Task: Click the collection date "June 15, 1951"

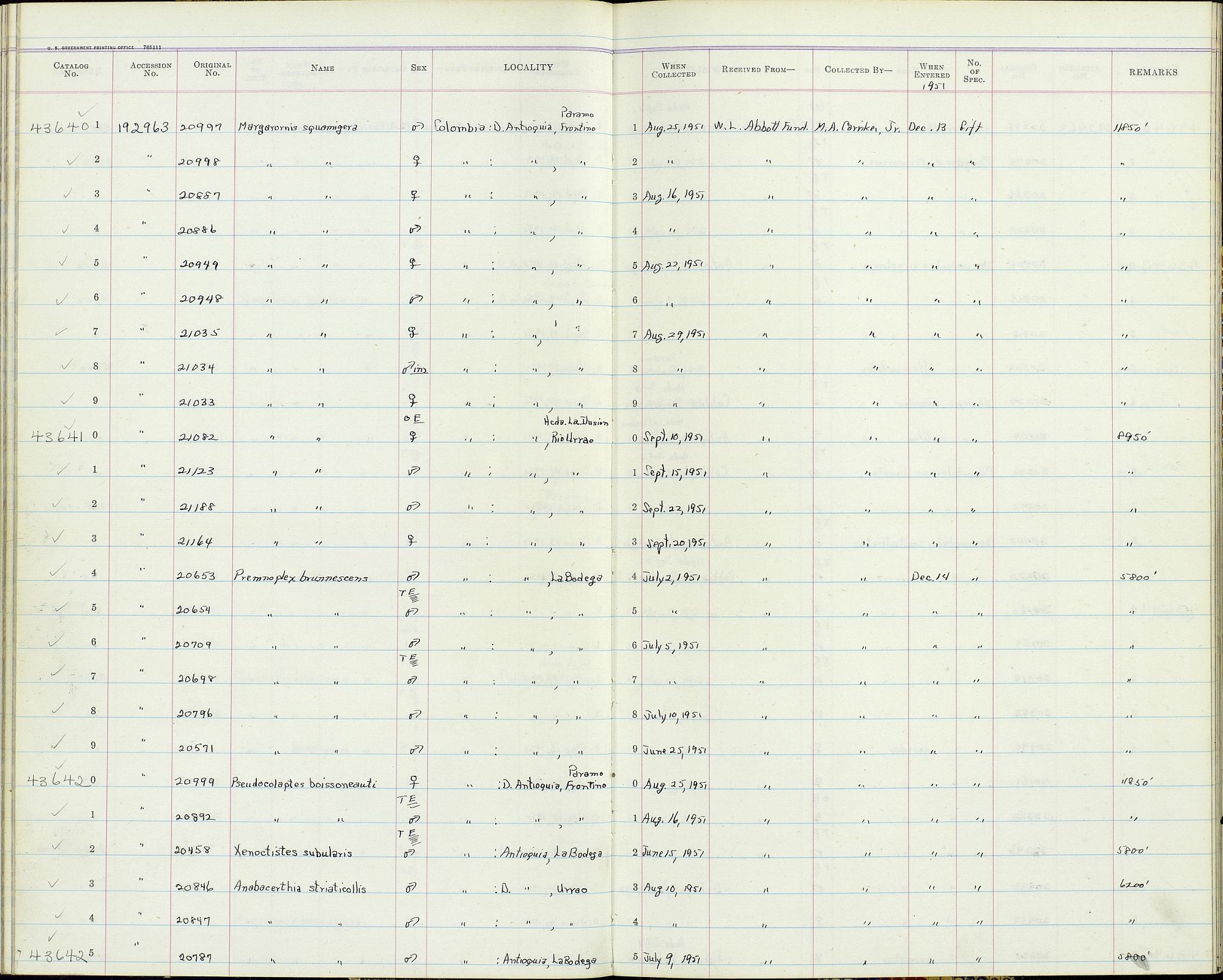Action: [675, 853]
